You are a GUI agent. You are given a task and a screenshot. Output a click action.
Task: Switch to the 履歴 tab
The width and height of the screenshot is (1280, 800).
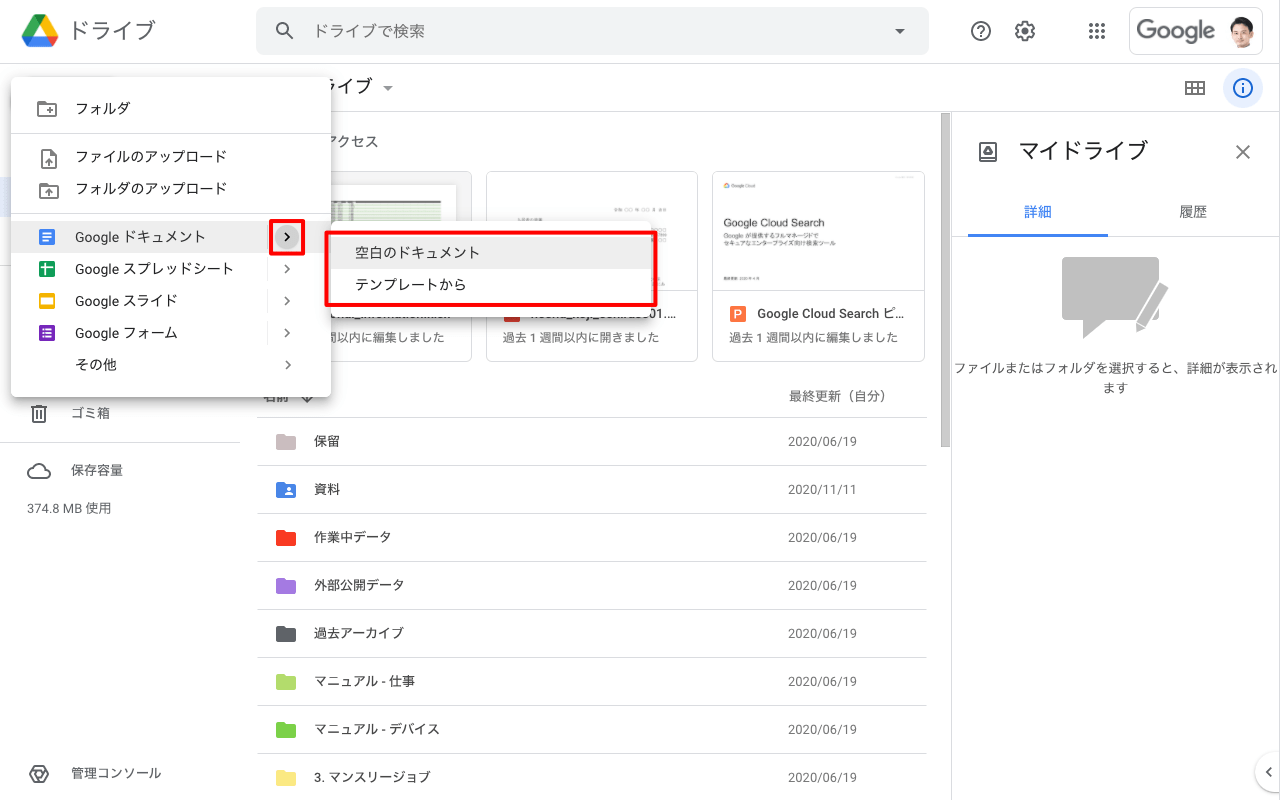(x=1193, y=212)
